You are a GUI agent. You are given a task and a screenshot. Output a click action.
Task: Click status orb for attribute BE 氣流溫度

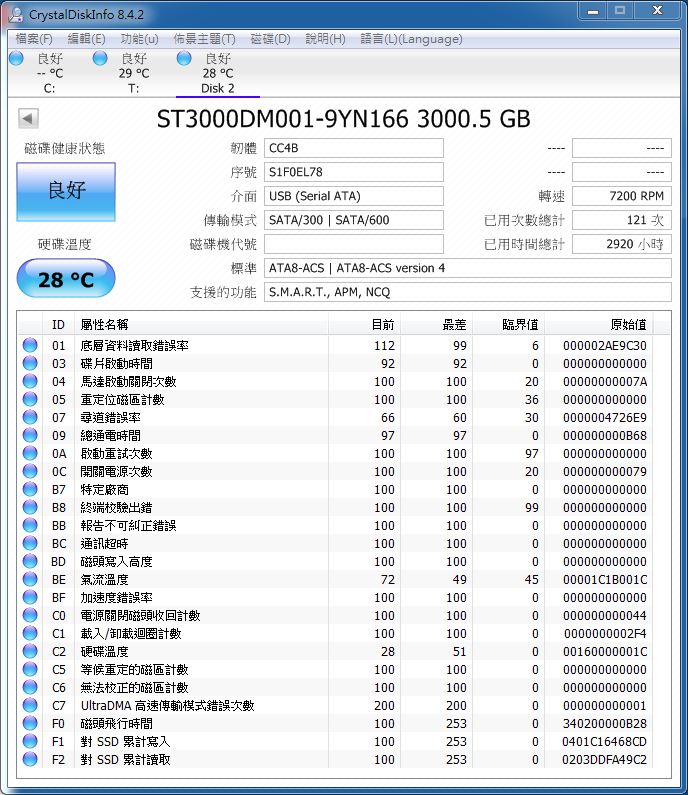[30, 580]
